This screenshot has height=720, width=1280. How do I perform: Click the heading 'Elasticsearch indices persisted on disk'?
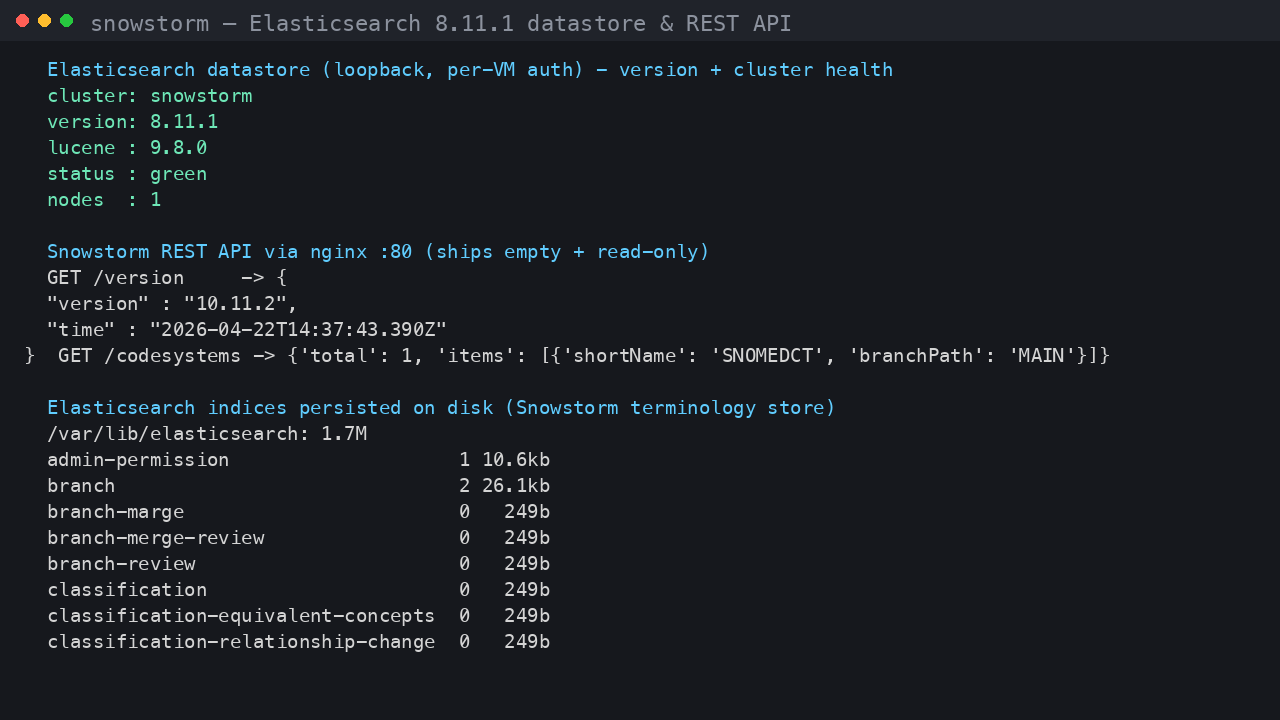click(270, 408)
